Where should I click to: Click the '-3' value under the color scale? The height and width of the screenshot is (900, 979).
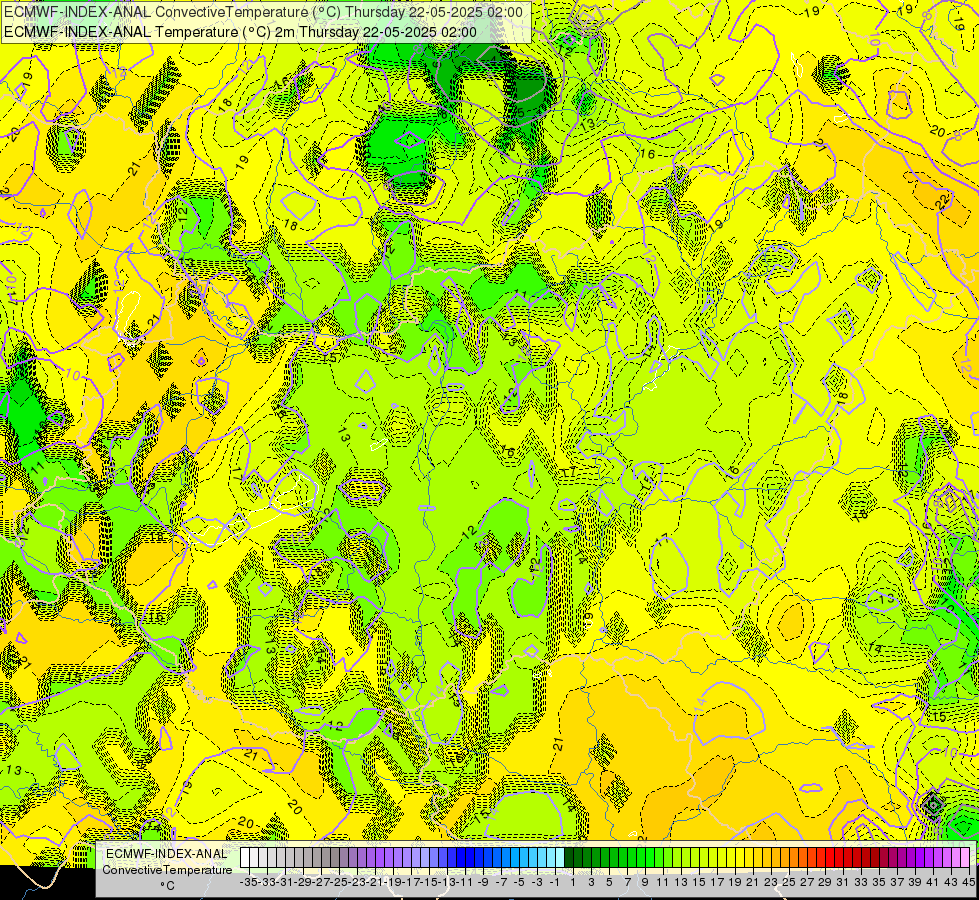[x=538, y=882]
